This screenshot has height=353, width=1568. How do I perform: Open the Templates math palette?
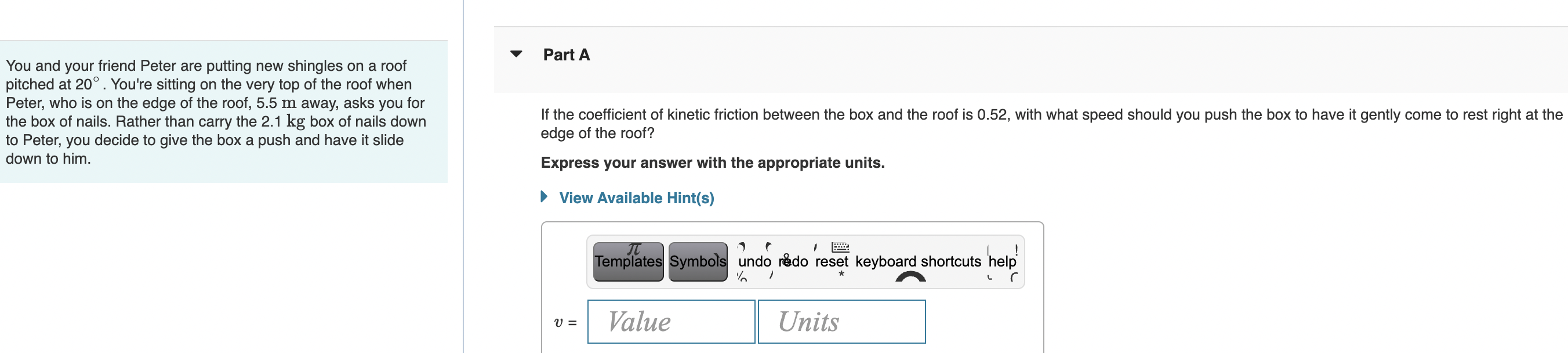[x=627, y=261]
